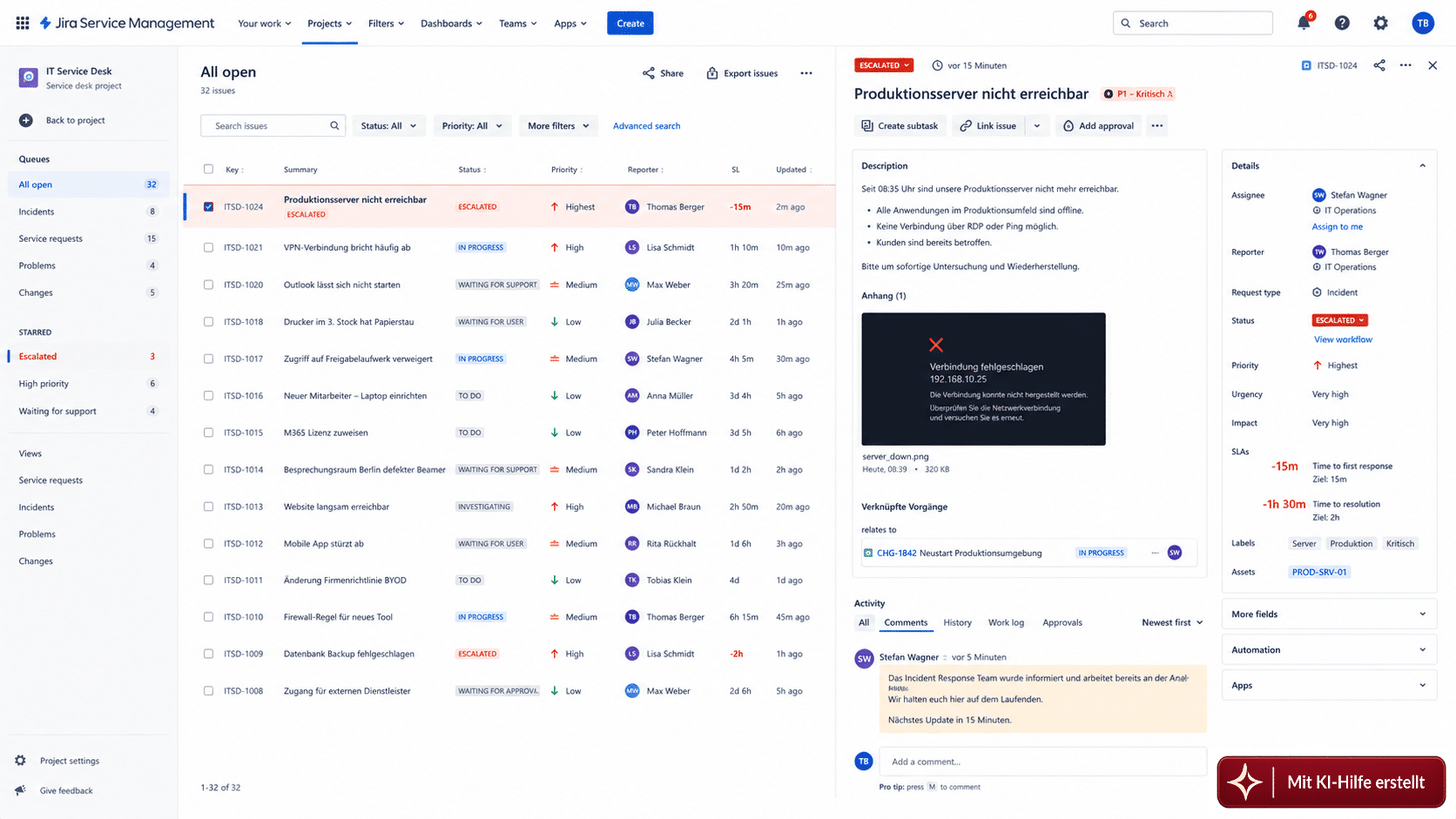Viewport: 1456px width, 819px height.
Task: Open the Dashboards menu
Action: [451, 23]
